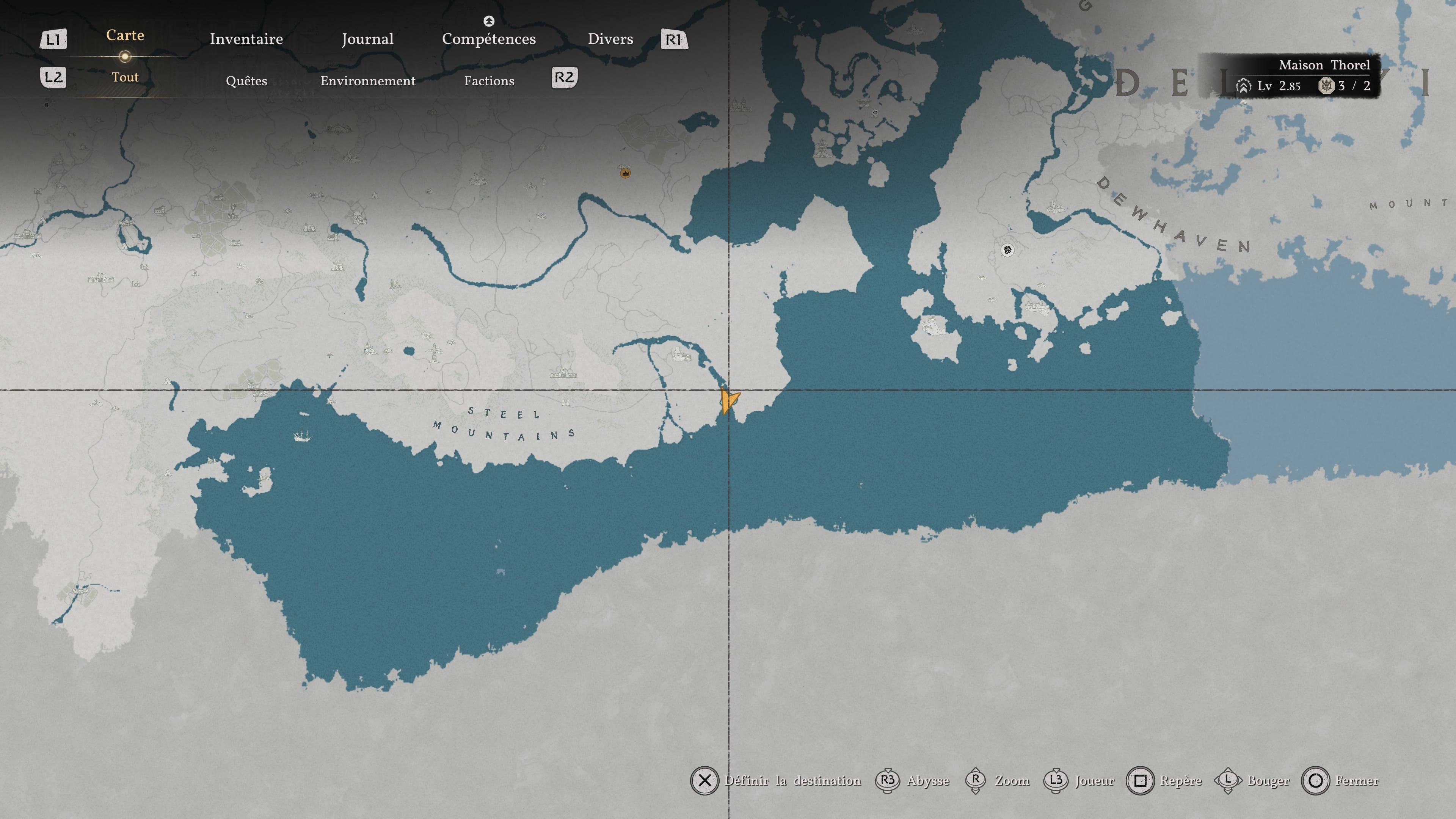Click the L3 stick icon
Viewport: 1456px width, 819px height.
(1055, 781)
